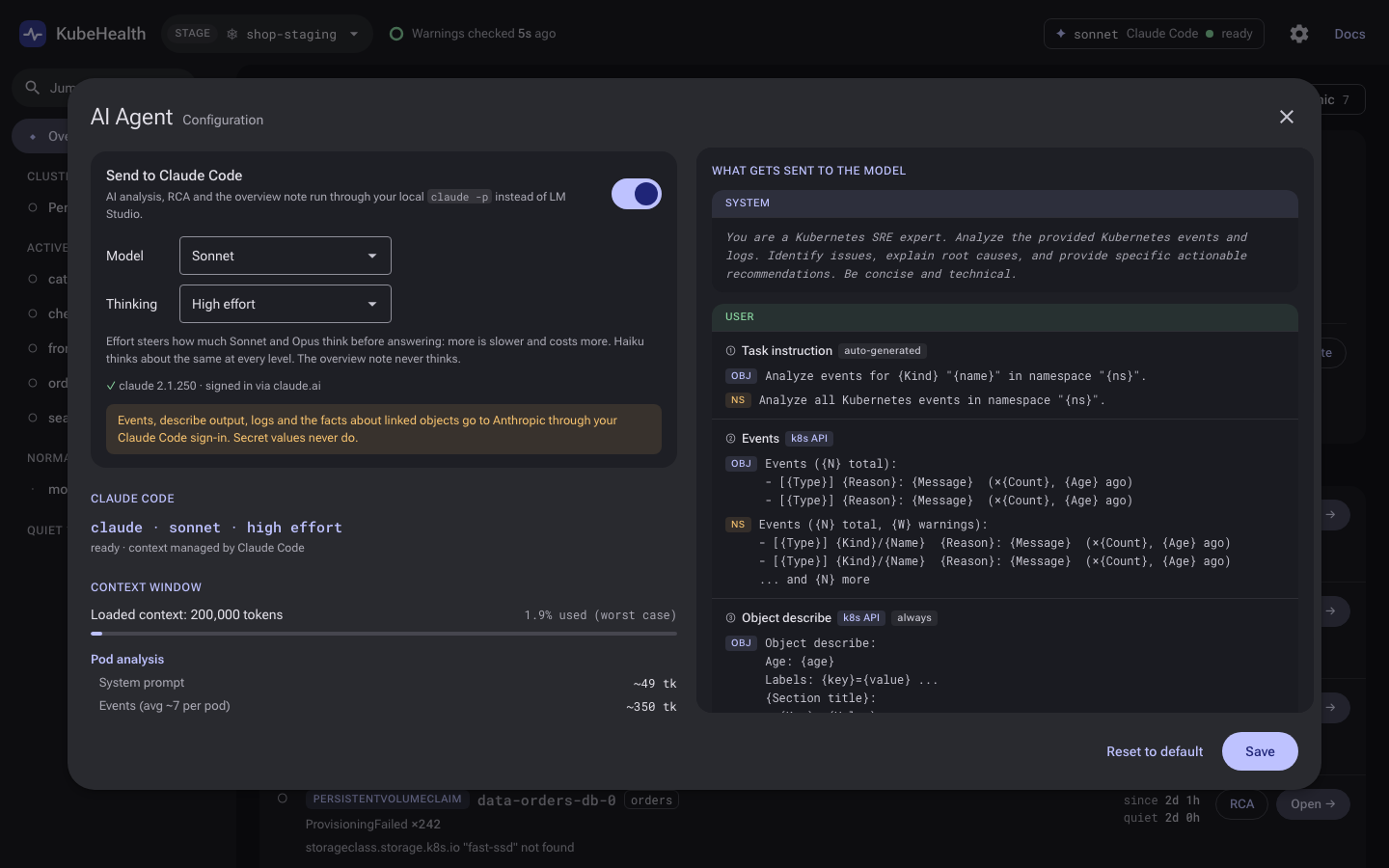This screenshot has height=868, width=1389.
Task: Click the loaded context usage bar
Action: (384, 634)
